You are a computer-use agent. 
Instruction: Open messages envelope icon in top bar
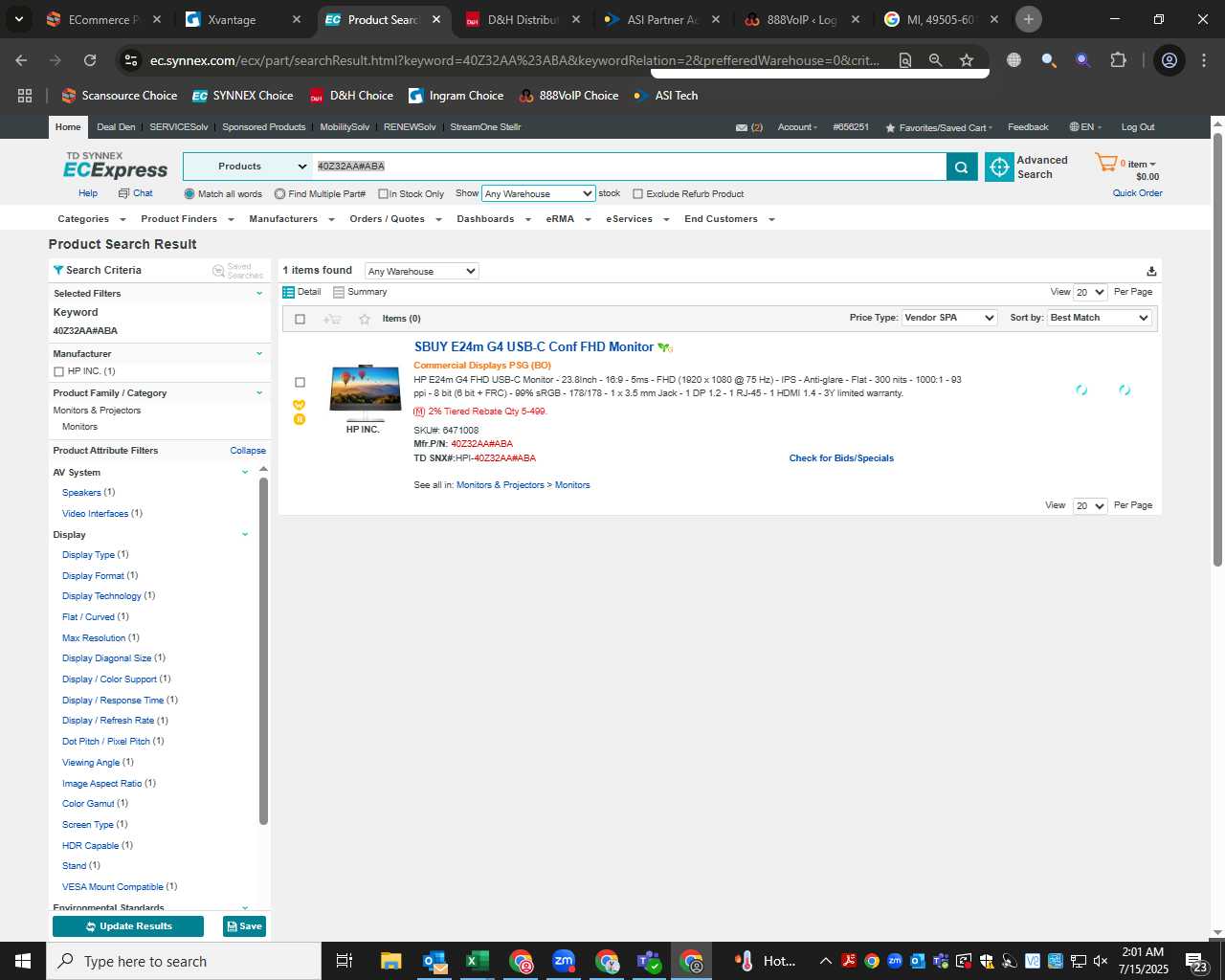741,127
